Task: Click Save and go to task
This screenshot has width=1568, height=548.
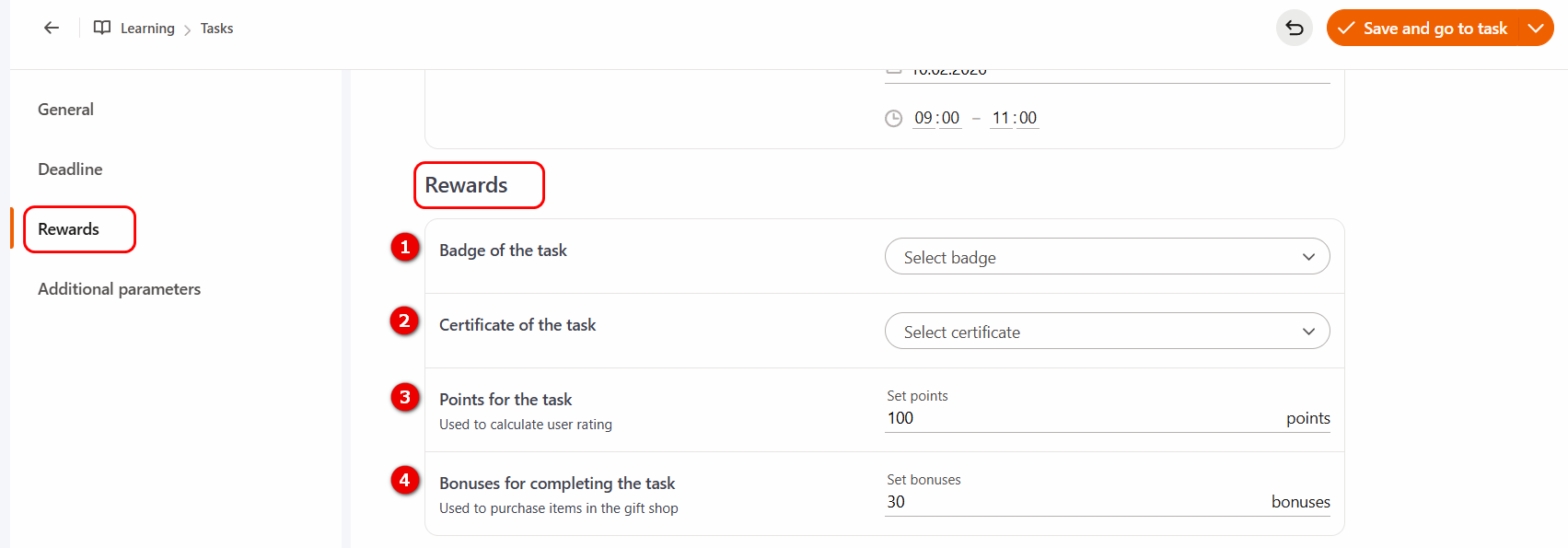Action: [x=1423, y=28]
